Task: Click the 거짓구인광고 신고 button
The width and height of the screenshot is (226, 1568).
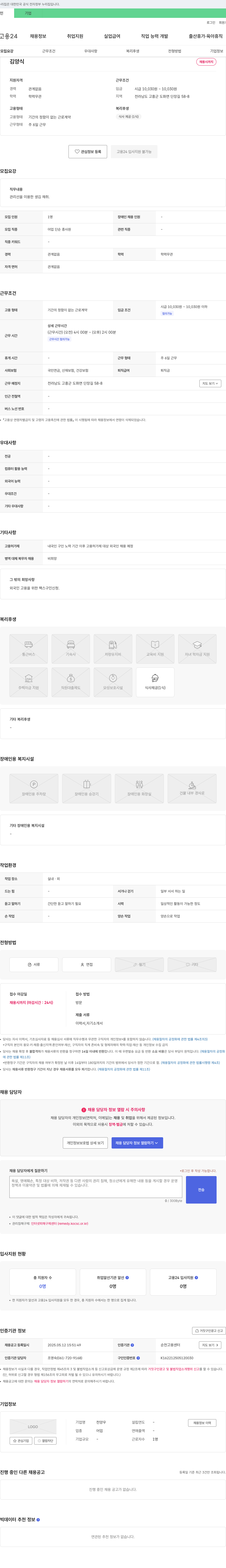Action: click(x=209, y=1331)
